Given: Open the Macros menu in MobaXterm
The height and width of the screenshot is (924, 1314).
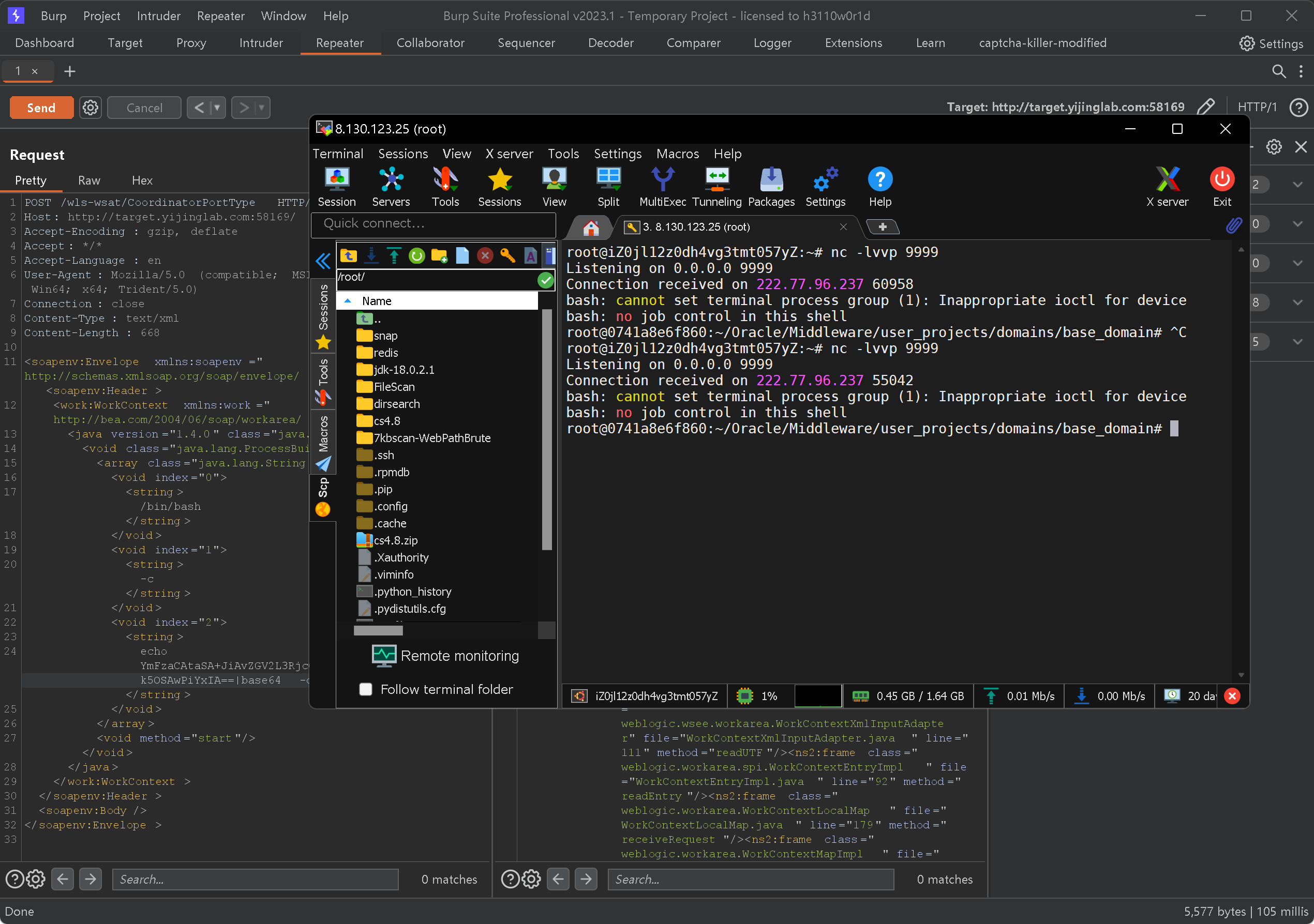Looking at the screenshot, I should pyautogui.click(x=677, y=154).
